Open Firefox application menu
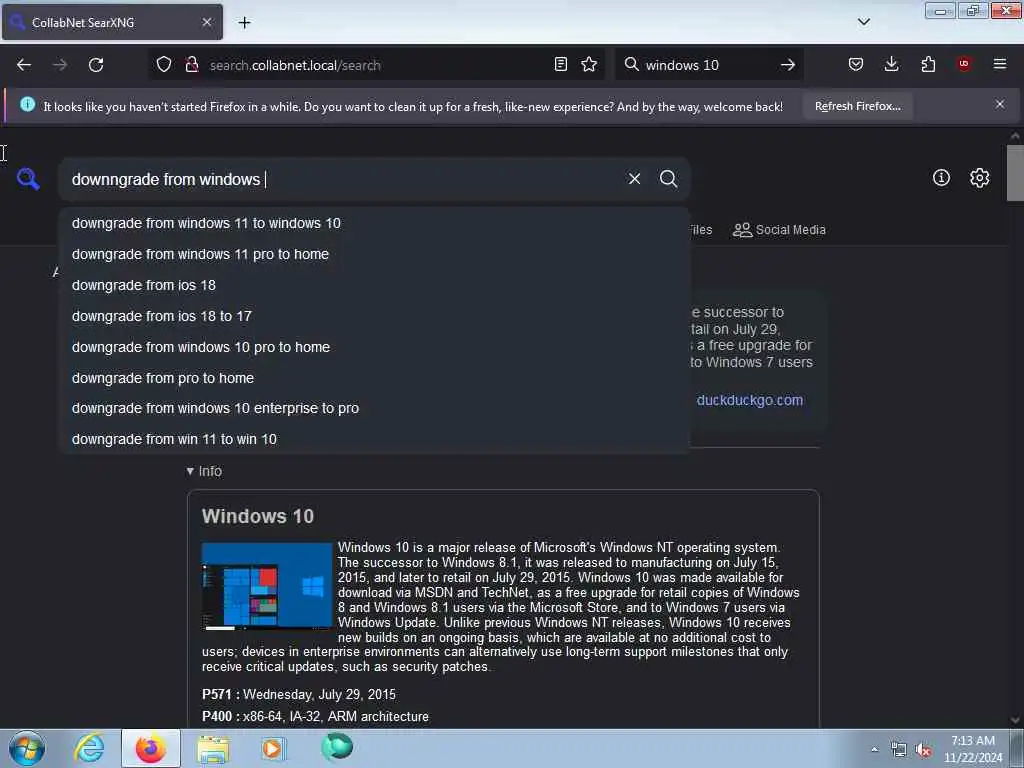Image resolution: width=1024 pixels, height=768 pixels. click(1000, 64)
